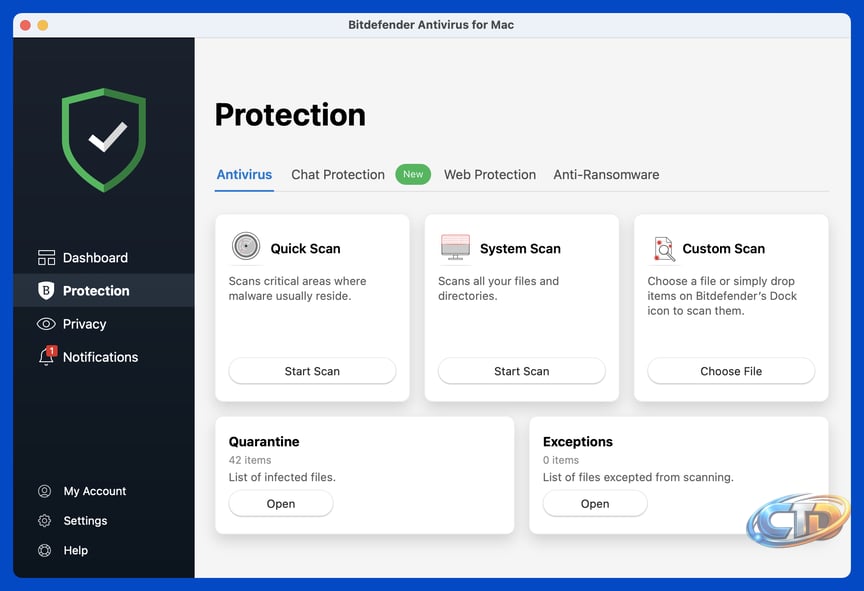The image size is (864, 591).
Task: Click 'List of infected files.' text
Action: [x=282, y=477]
